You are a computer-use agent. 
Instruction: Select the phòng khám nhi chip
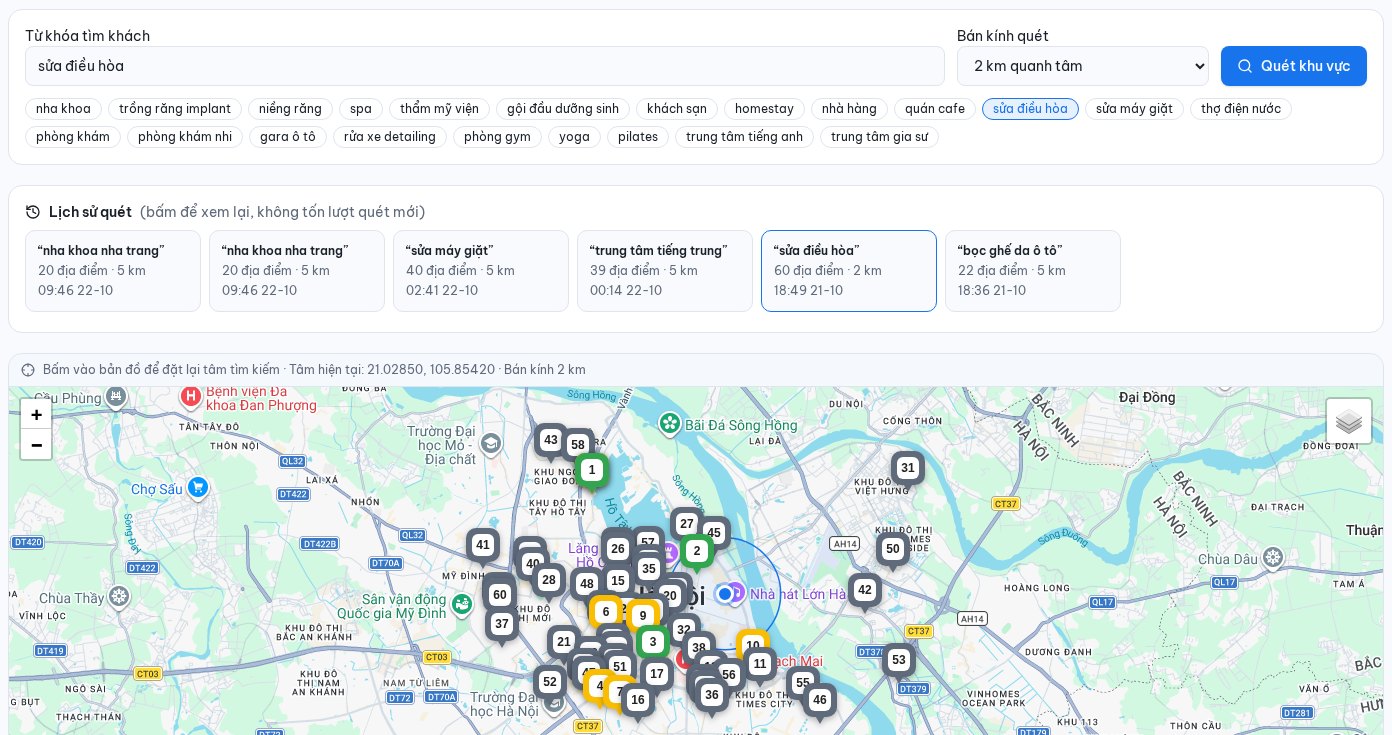[x=185, y=137]
